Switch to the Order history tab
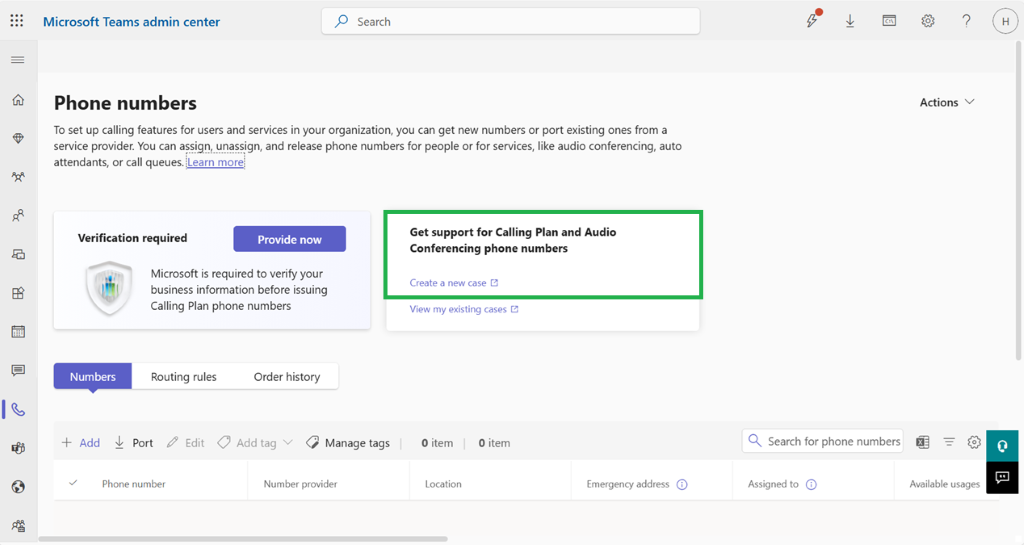 (x=287, y=377)
